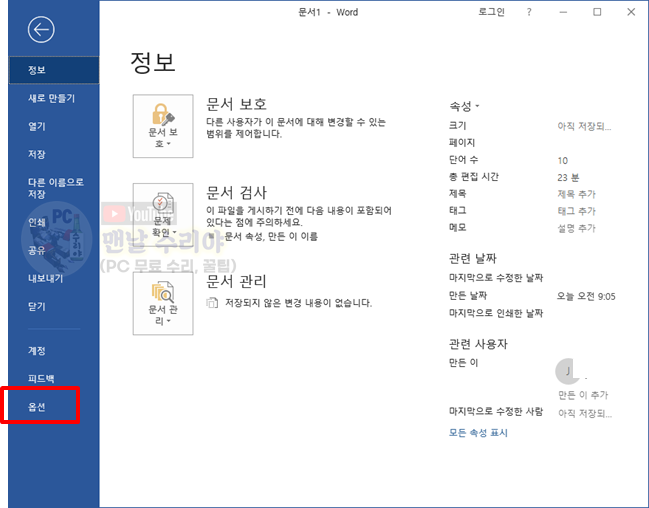649x508 pixels.
Task: Click 마지막으로 인쇄한 날짜 label
Action: point(496,313)
